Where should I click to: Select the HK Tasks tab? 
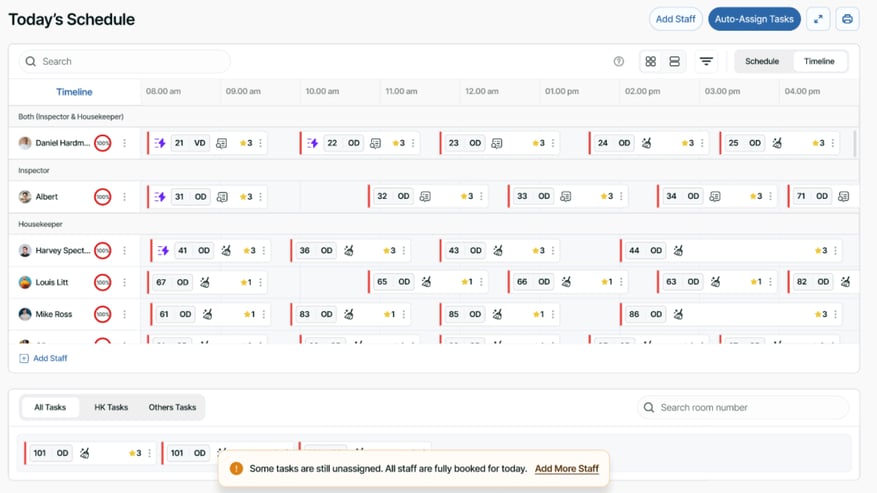coord(111,407)
